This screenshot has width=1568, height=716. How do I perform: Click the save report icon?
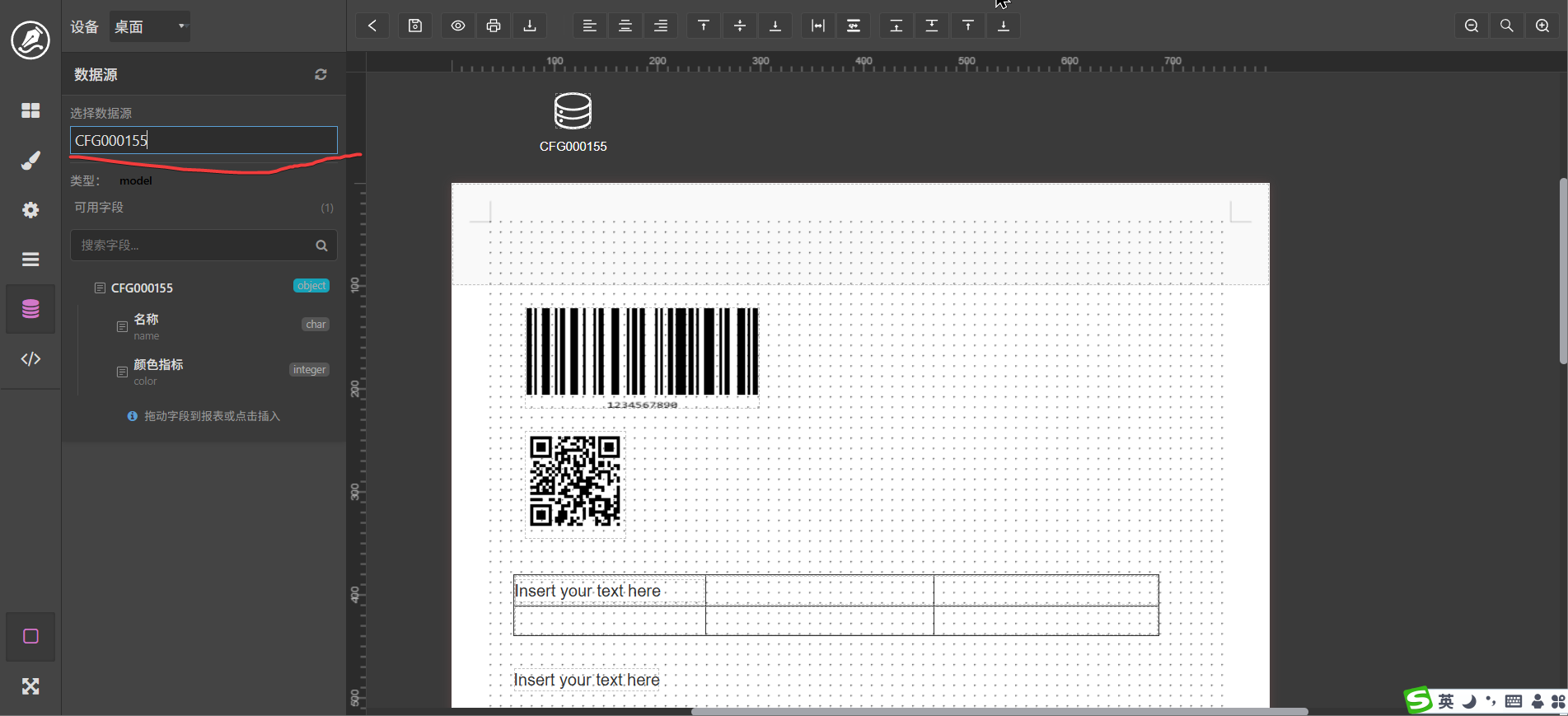[x=415, y=26]
